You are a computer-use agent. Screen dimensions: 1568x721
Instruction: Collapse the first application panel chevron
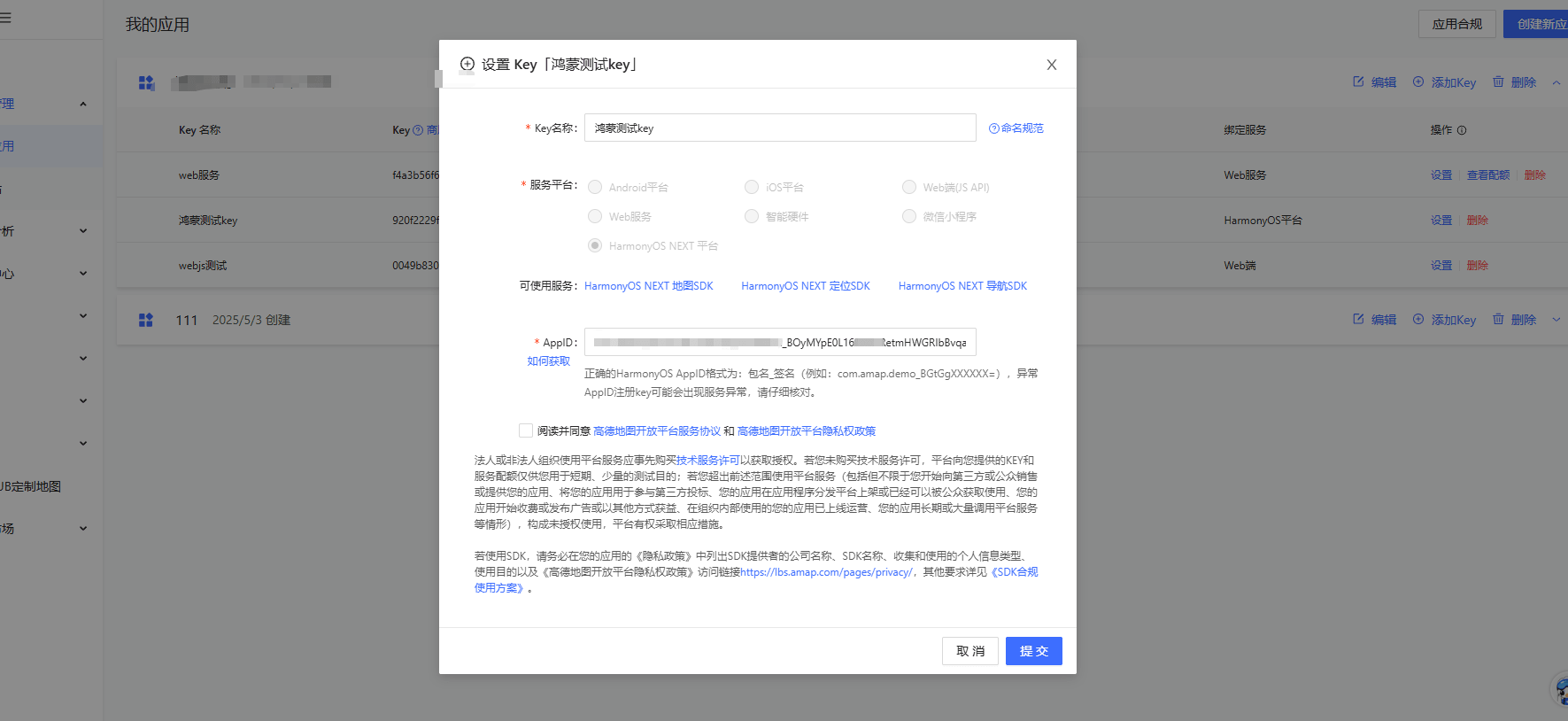[x=1556, y=82]
